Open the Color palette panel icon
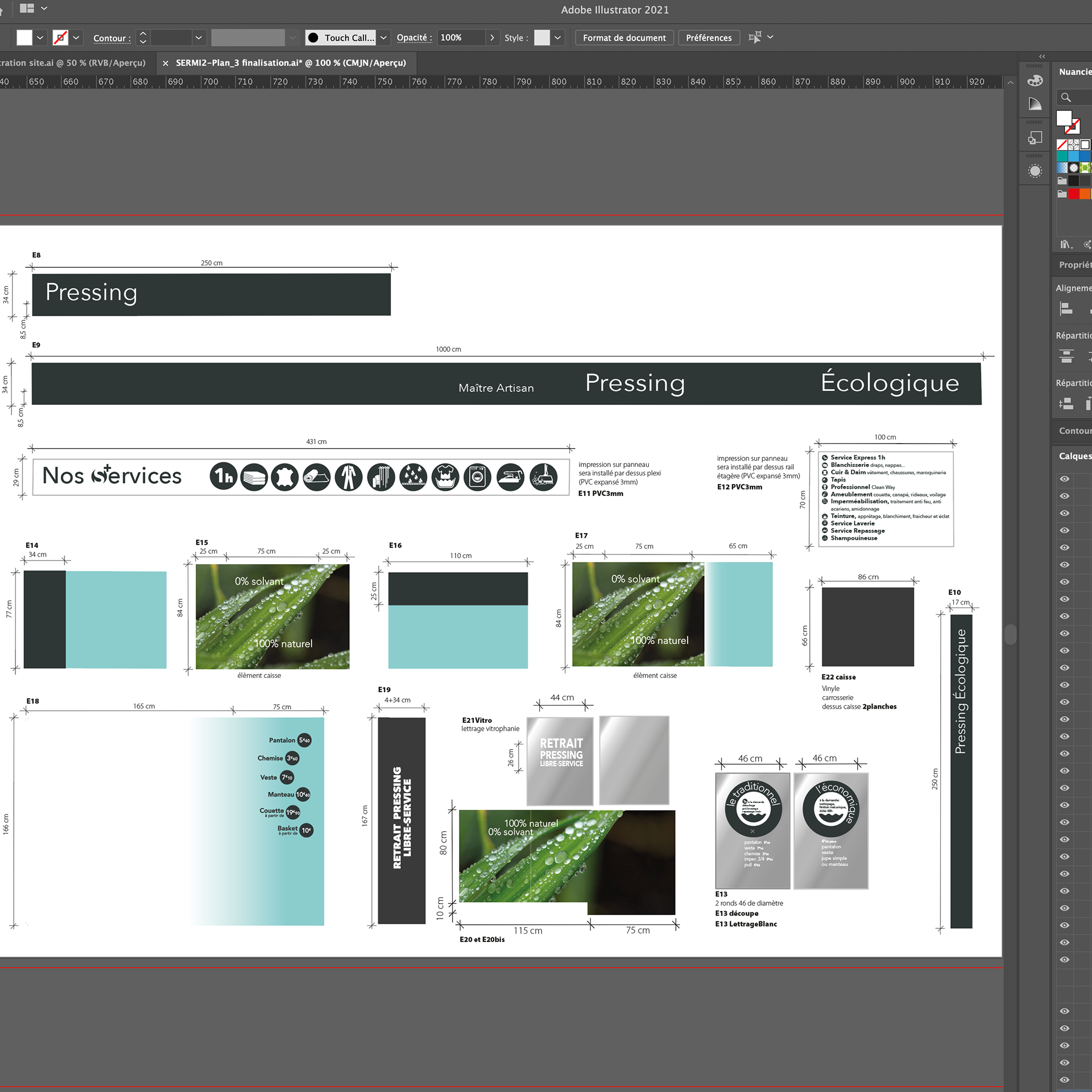1092x1092 pixels. coord(1035,81)
